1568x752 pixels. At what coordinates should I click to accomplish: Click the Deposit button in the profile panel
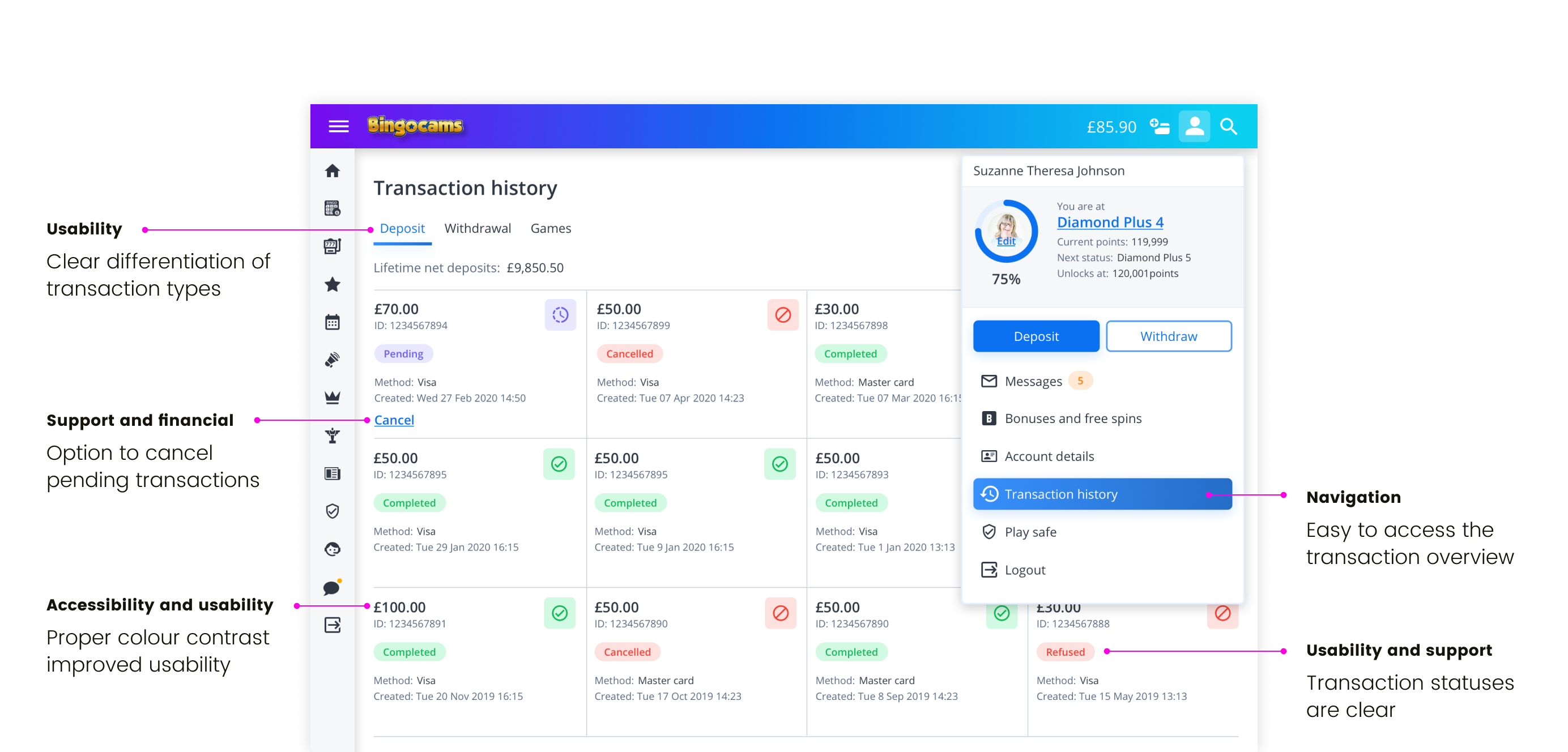tap(1036, 336)
